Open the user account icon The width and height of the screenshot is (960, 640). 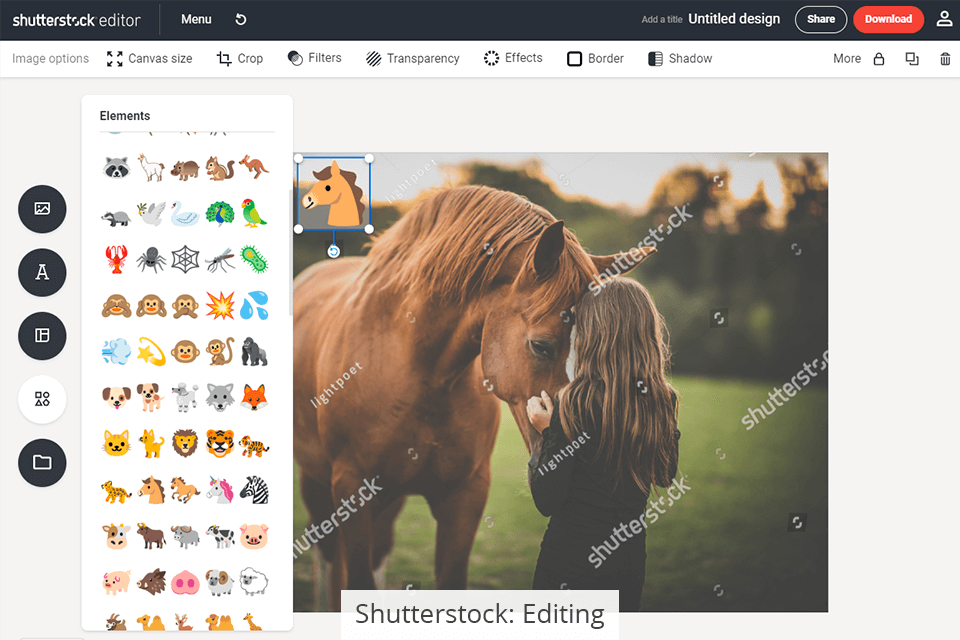pos(944,19)
